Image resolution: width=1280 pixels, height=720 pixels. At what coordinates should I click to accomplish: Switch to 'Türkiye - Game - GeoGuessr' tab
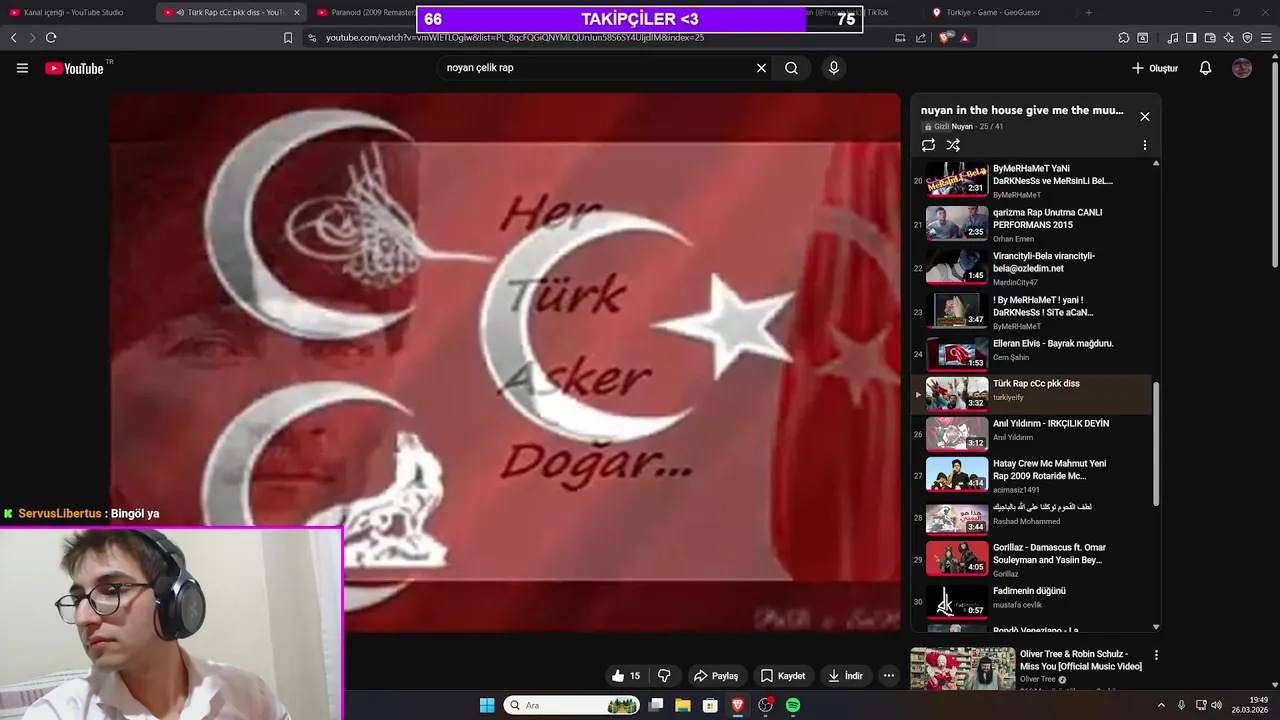coord(996,12)
